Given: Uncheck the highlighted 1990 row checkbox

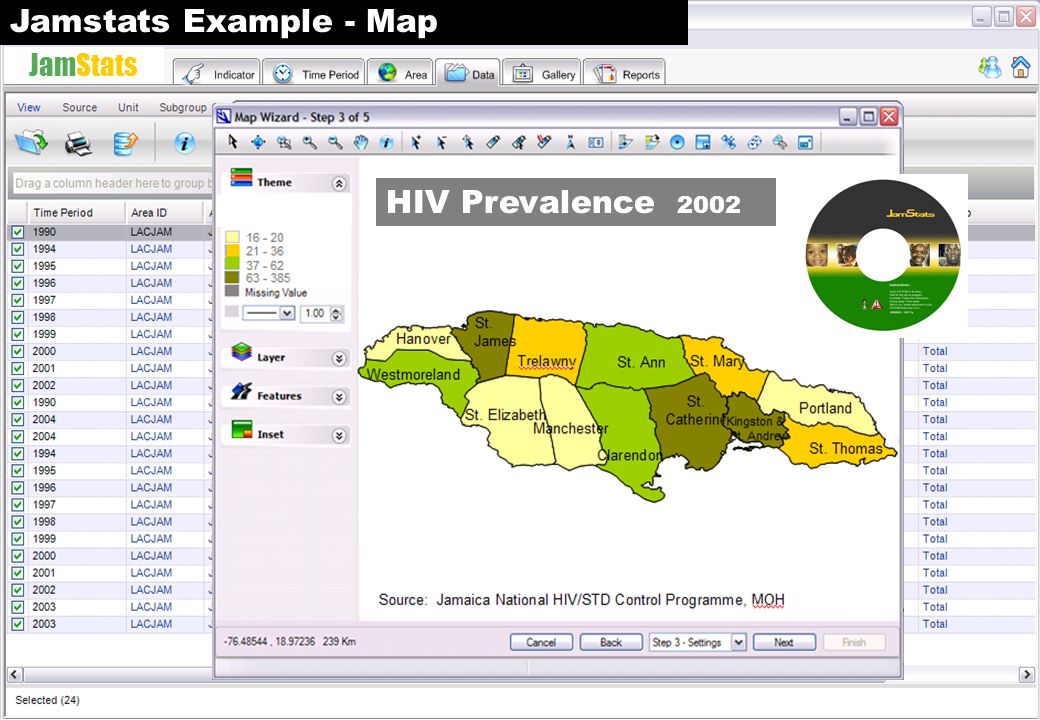Looking at the screenshot, I should [18, 232].
